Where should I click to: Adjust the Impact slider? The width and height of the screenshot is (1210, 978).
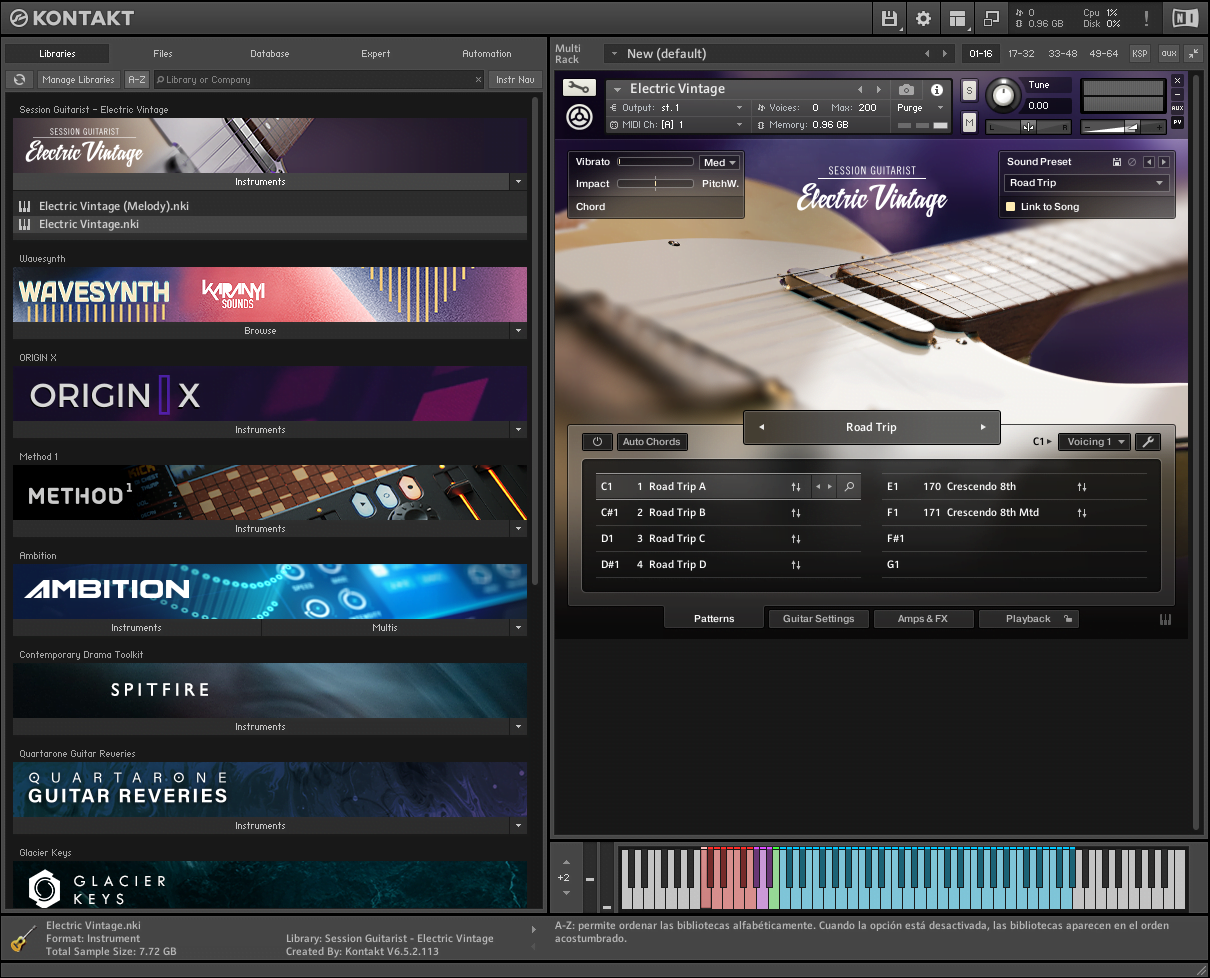click(x=655, y=184)
